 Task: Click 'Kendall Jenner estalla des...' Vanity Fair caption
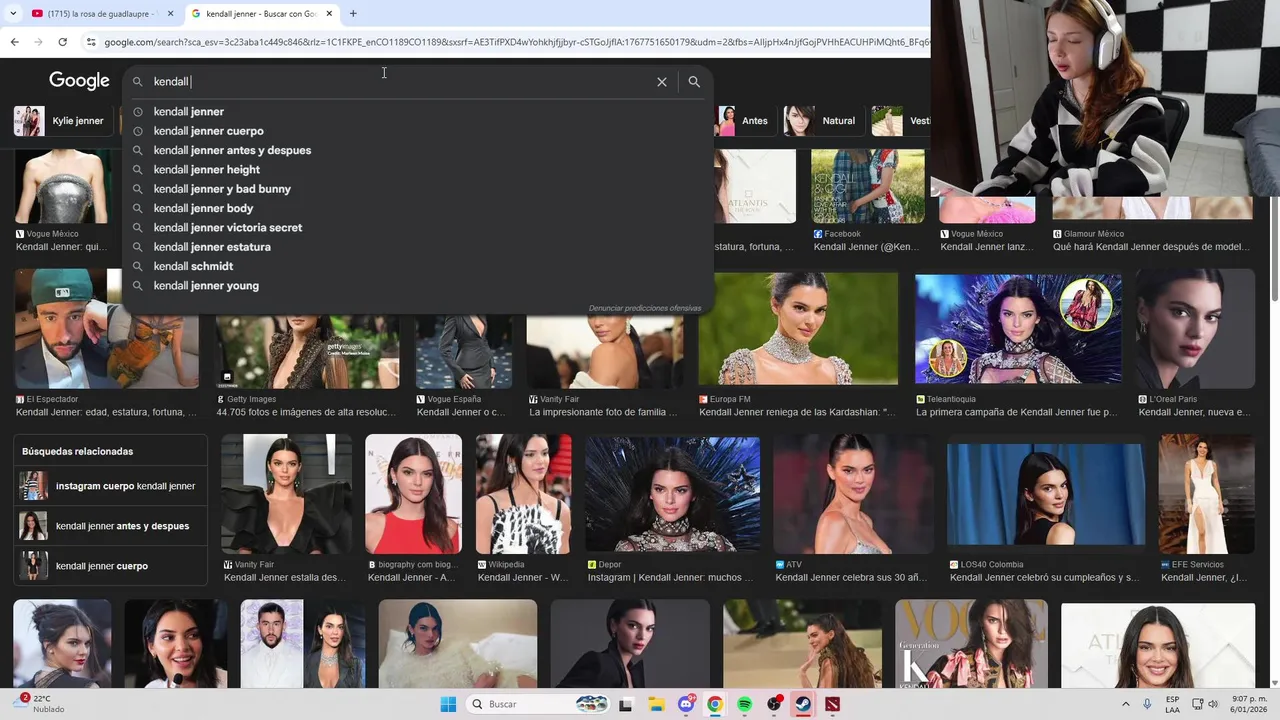[x=285, y=577]
